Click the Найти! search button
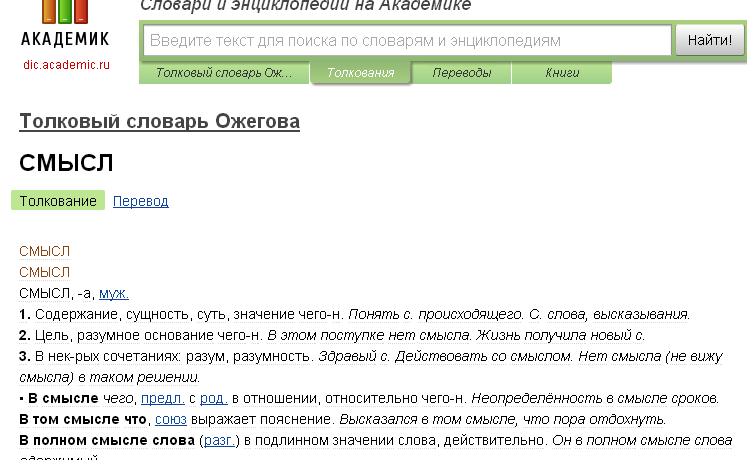 (709, 40)
